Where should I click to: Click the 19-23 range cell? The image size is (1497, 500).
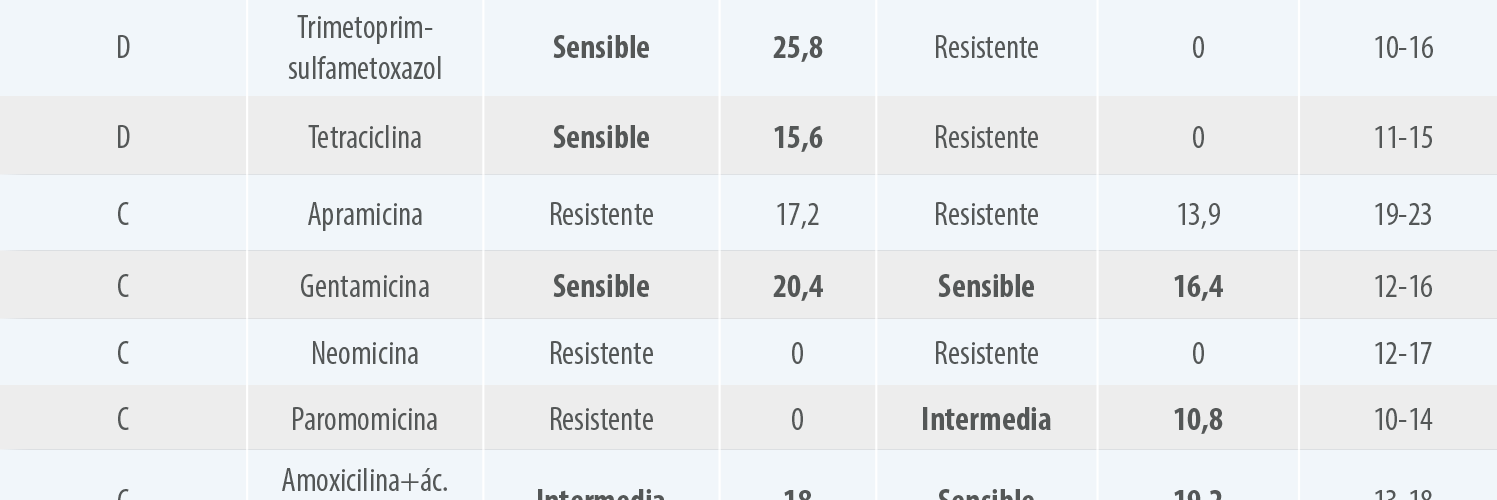pyautogui.click(x=1403, y=214)
